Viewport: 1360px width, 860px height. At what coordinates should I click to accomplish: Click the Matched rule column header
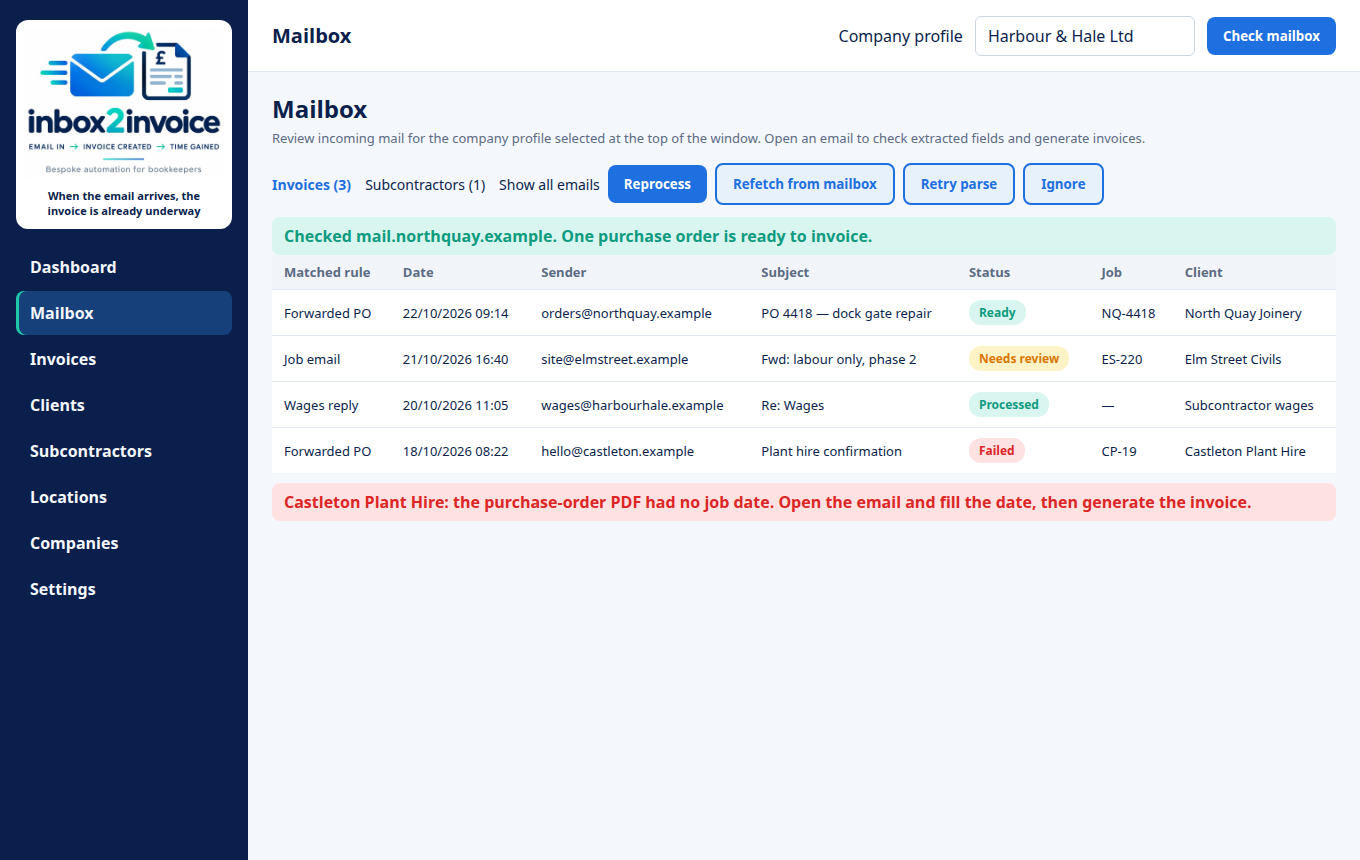[x=327, y=272]
